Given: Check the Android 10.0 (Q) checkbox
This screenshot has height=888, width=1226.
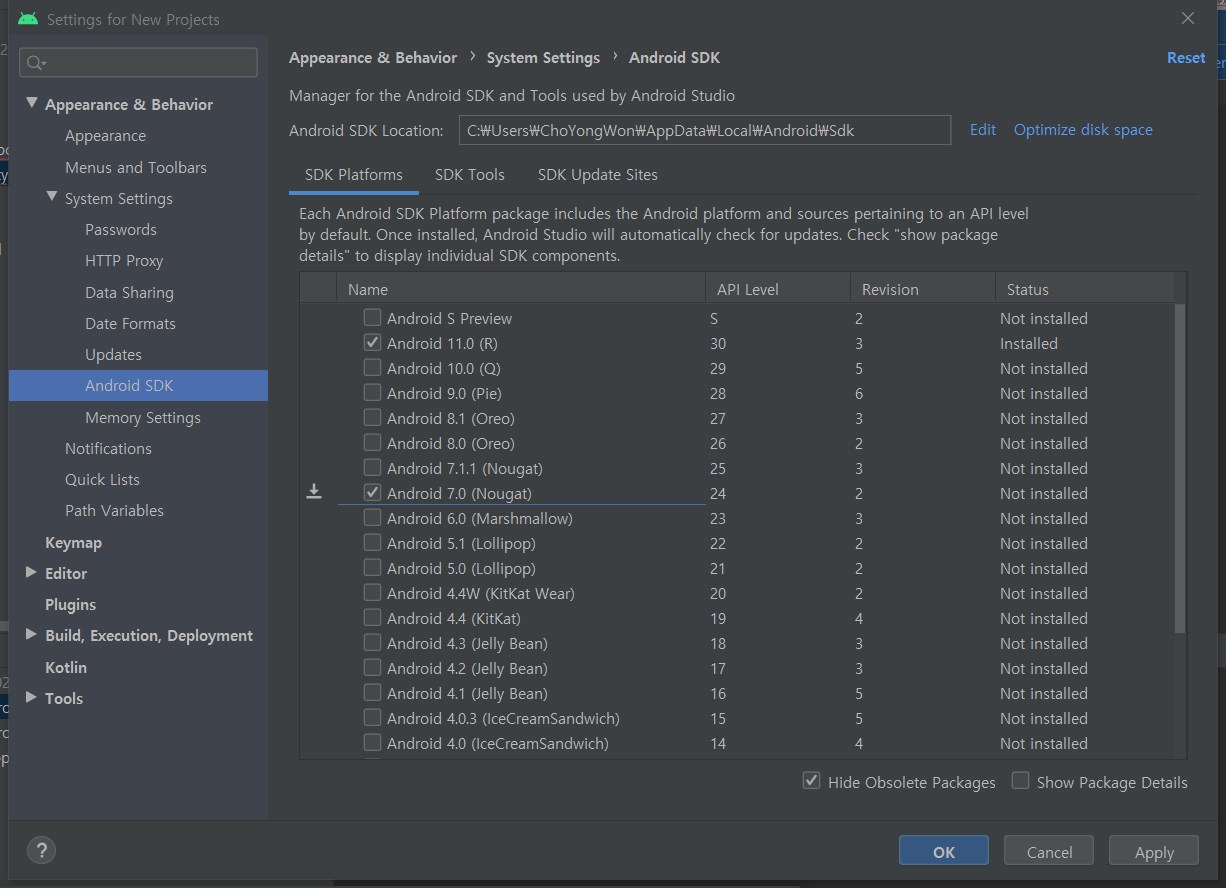Looking at the screenshot, I should click(x=372, y=367).
